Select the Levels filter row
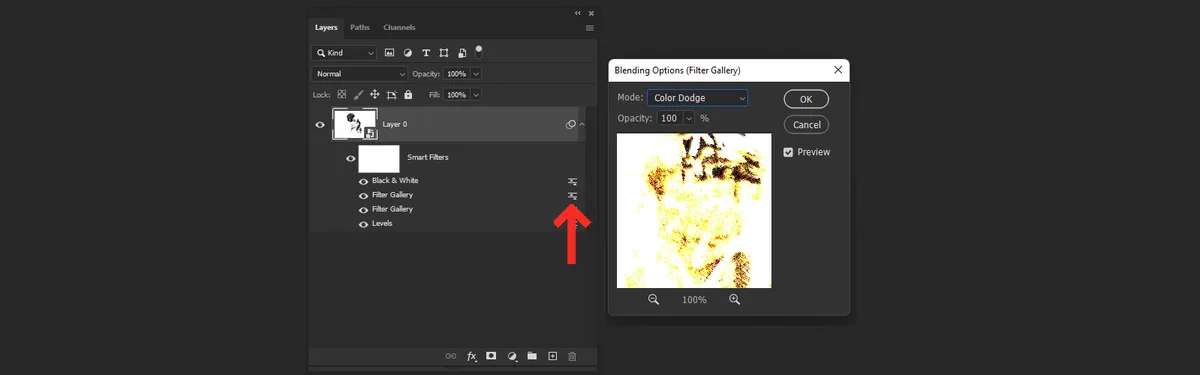This screenshot has width=1200, height=375. point(447,224)
